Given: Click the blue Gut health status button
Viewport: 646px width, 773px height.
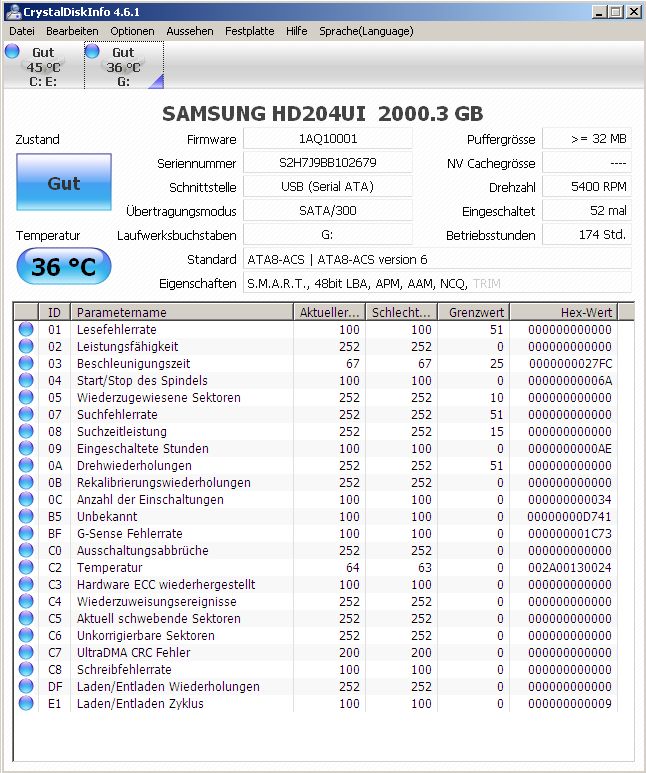Looking at the screenshot, I should [x=64, y=184].
